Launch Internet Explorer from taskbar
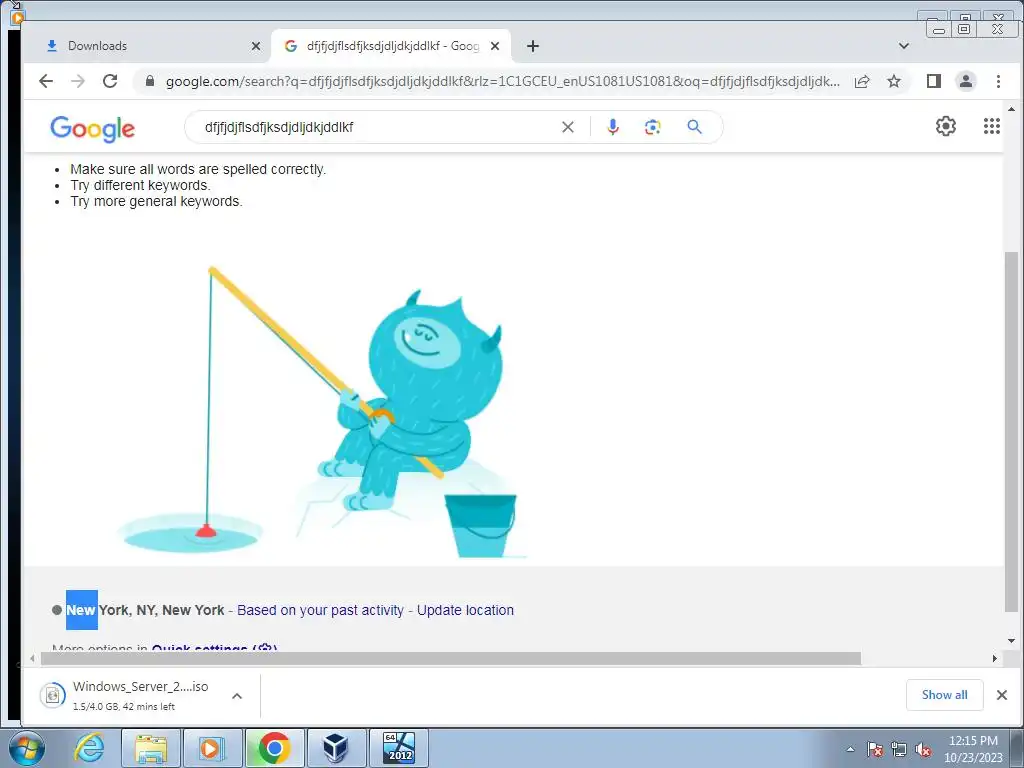 (89, 748)
